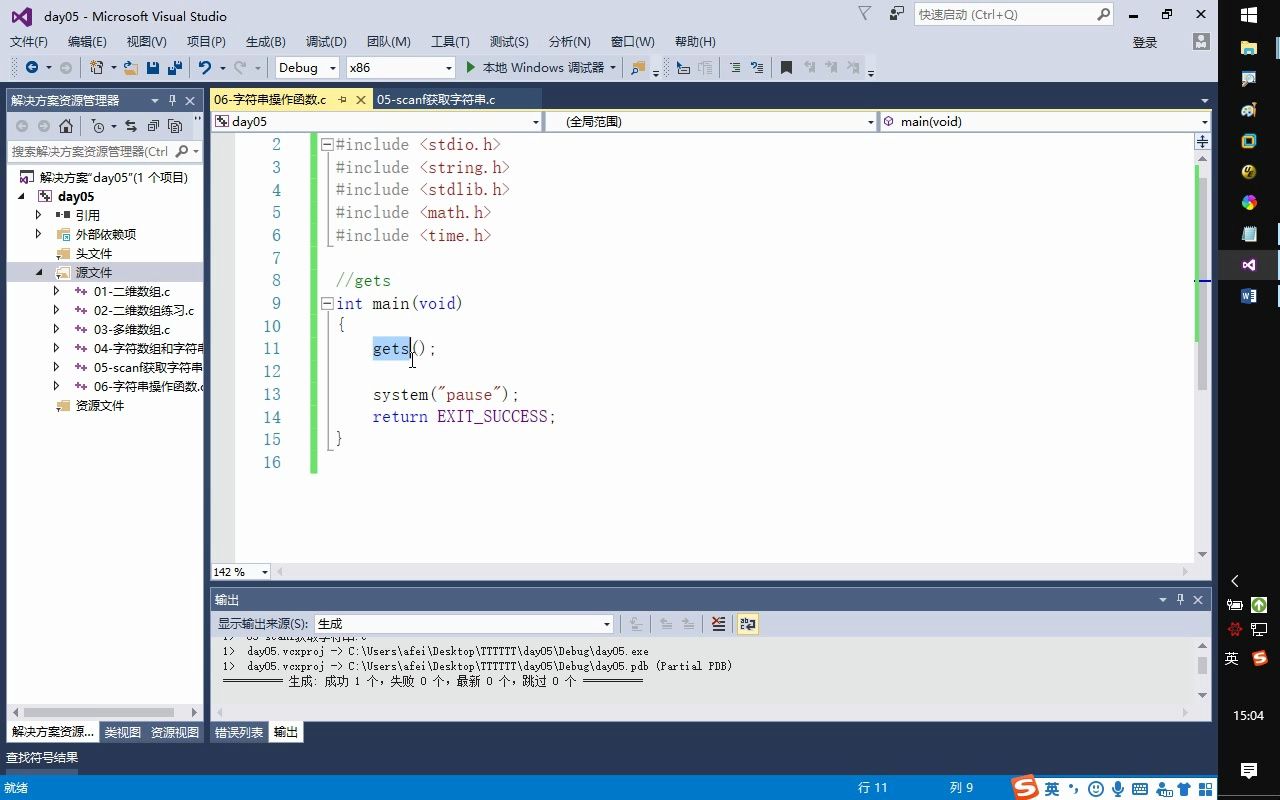
Task: Click the open file folder icon
Action: pyautogui.click(x=131, y=68)
